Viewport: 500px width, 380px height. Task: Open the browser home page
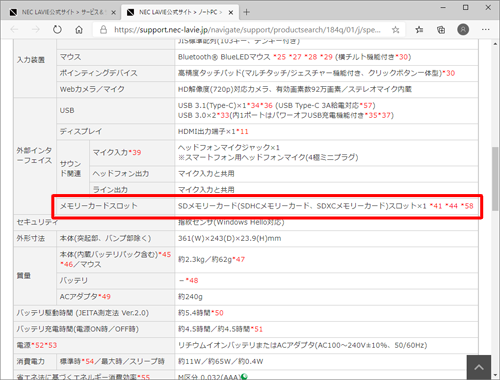(79, 30)
